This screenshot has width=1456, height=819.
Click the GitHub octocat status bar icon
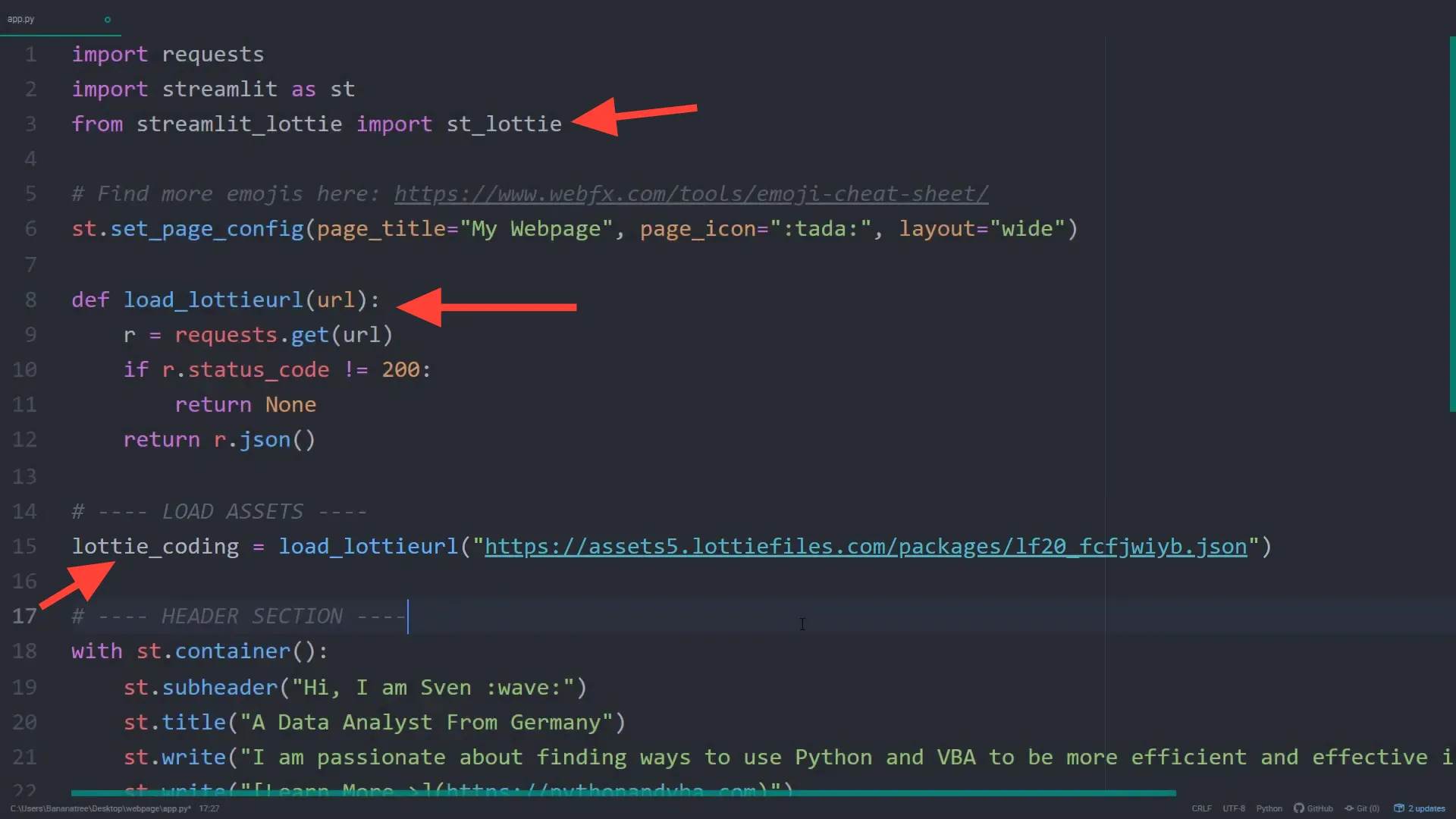click(x=1298, y=808)
